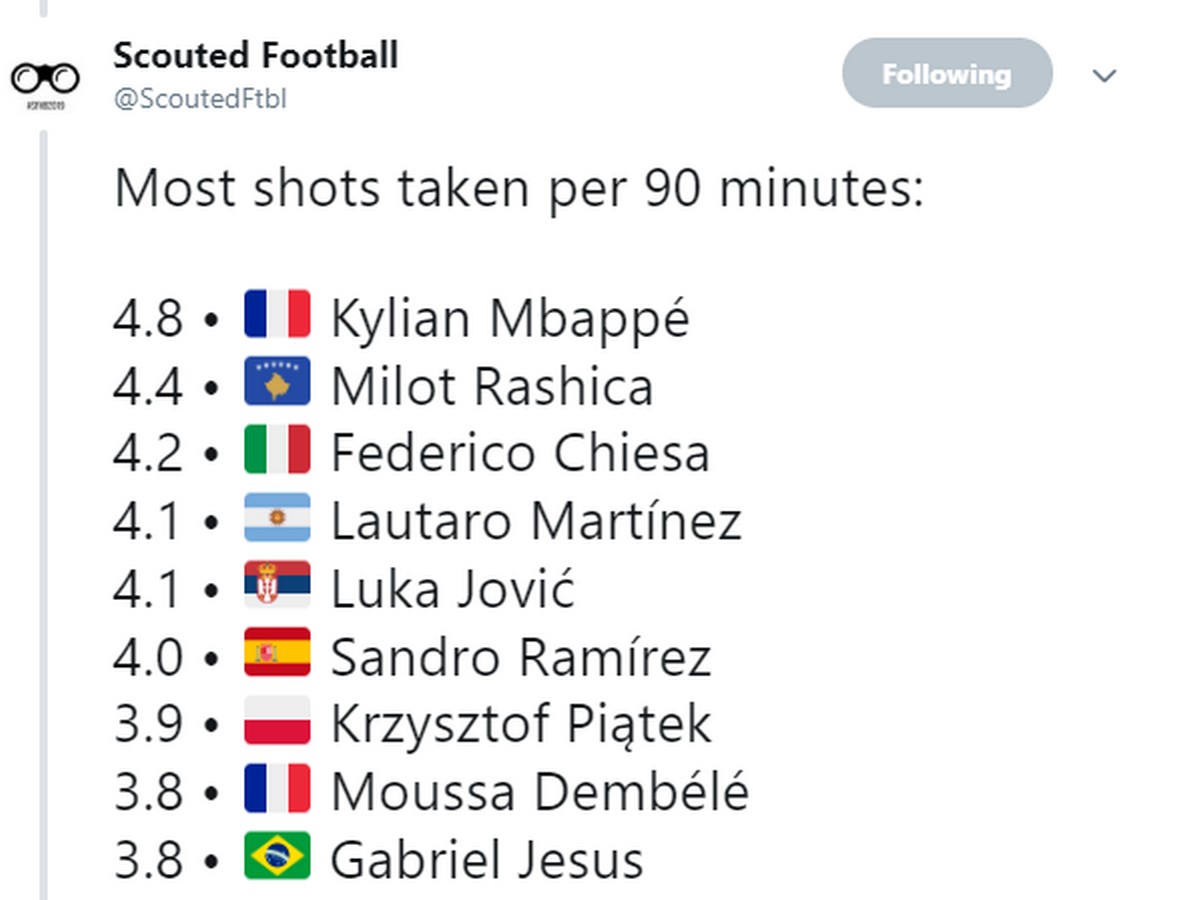Click the @ScoutedFtbl handle
The width and height of the screenshot is (1179, 900).
[x=200, y=100]
